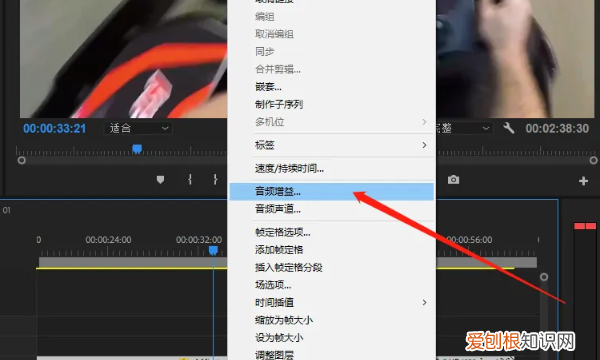Click the program monitor zoom bar right handle
Image resolution: width=600 pixels, height=360 pixels.
(593, 161)
